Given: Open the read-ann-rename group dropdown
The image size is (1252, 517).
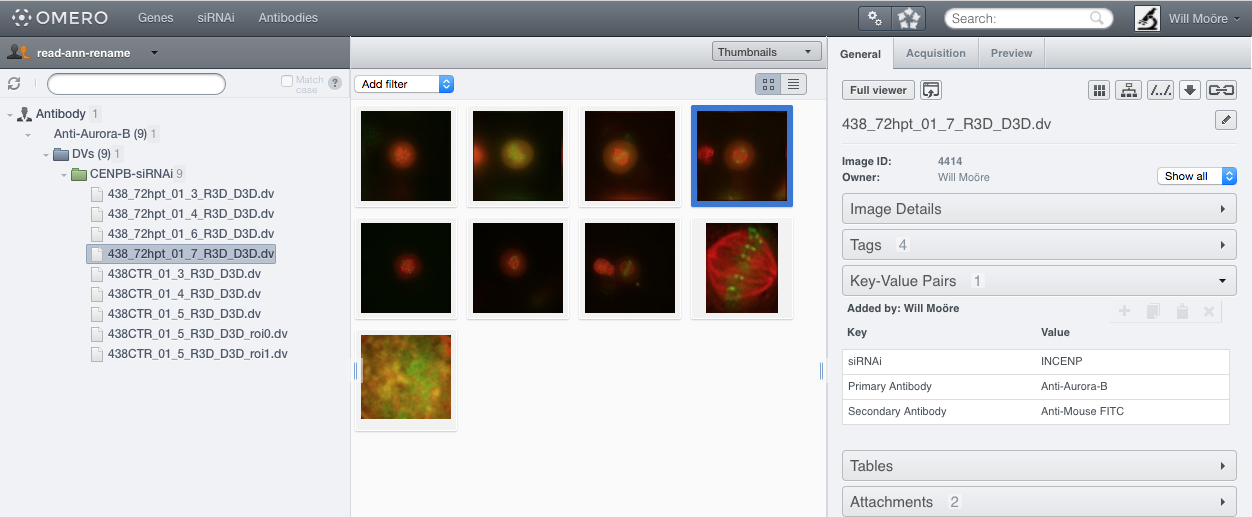Looking at the screenshot, I should click(x=154, y=53).
